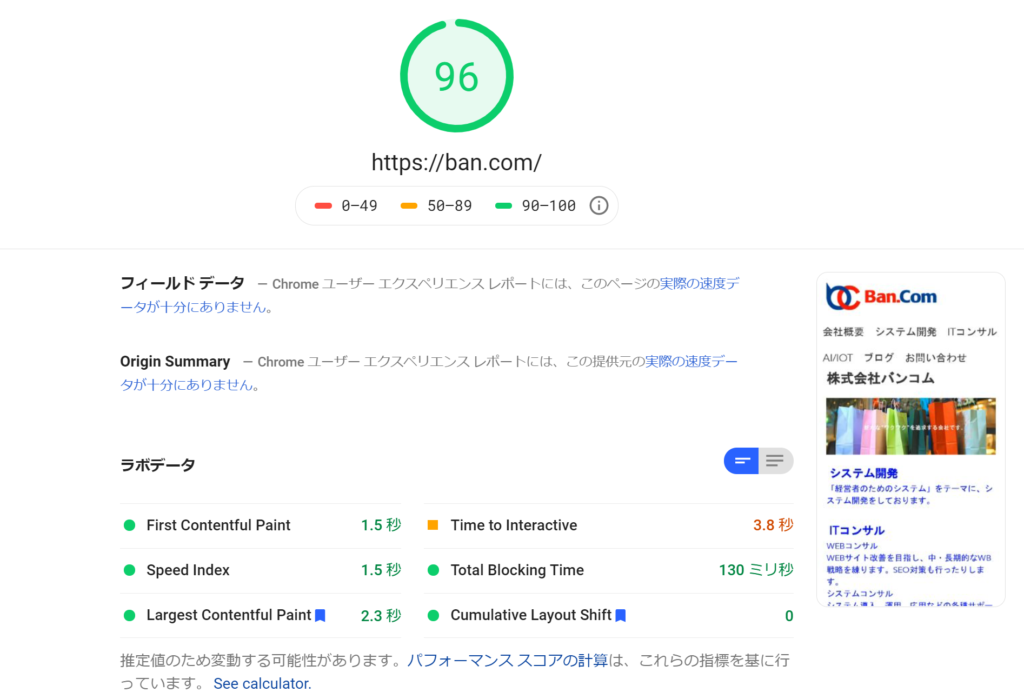The width and height of the screenshot is (1024, 699).
Task: Switch lab data to expanded list view
Action: tap(775, 461)
